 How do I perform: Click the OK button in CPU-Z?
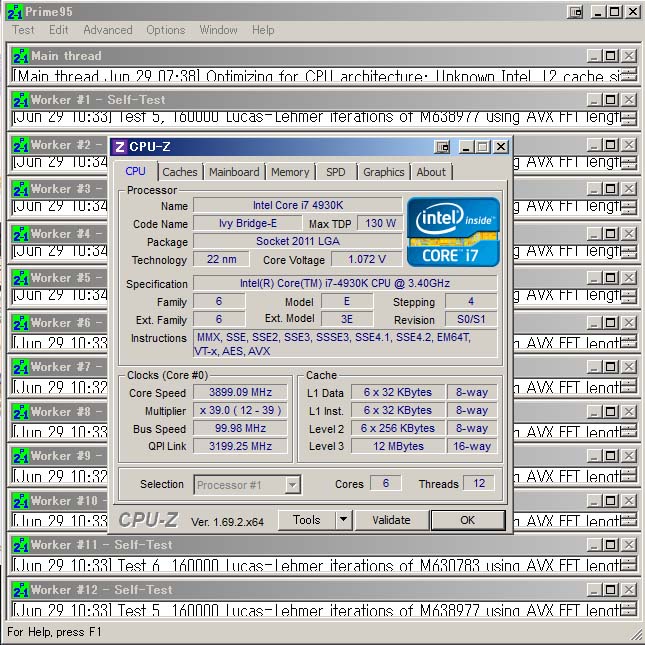click(467, 520)
